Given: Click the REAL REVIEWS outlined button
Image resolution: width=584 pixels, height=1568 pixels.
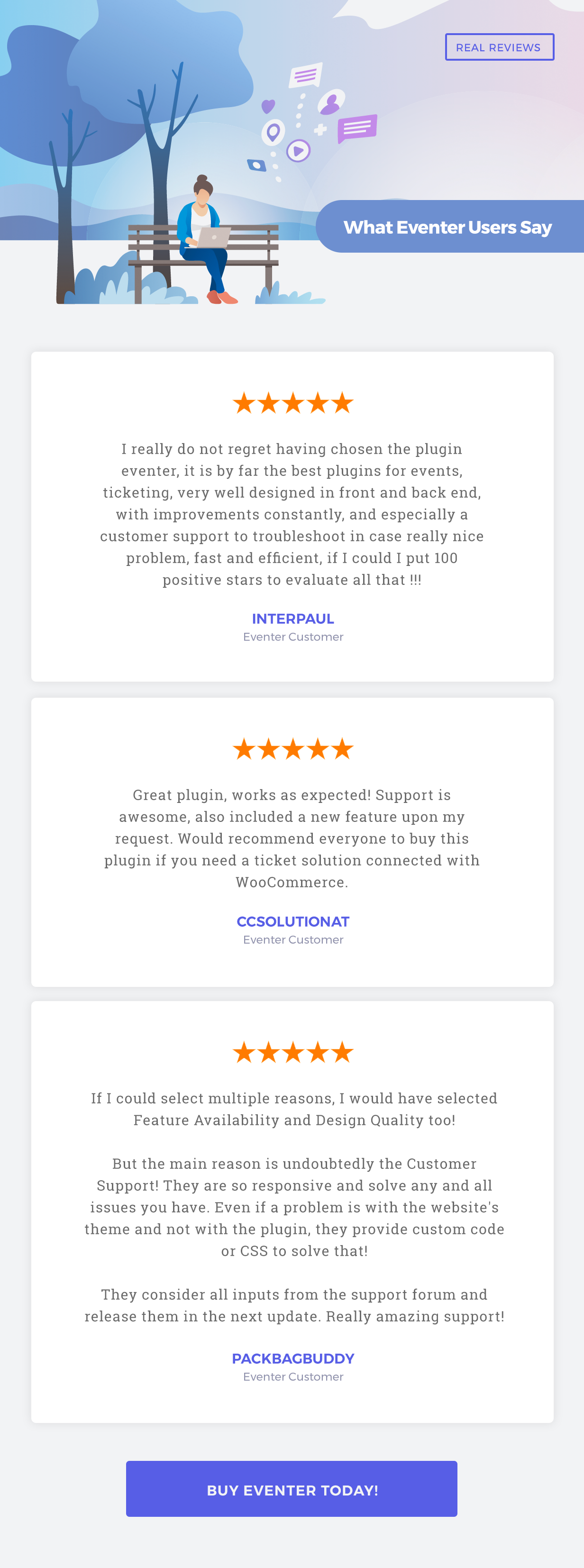Looking at the screenshot, I should pyautogui.click(x=499, y=47).
